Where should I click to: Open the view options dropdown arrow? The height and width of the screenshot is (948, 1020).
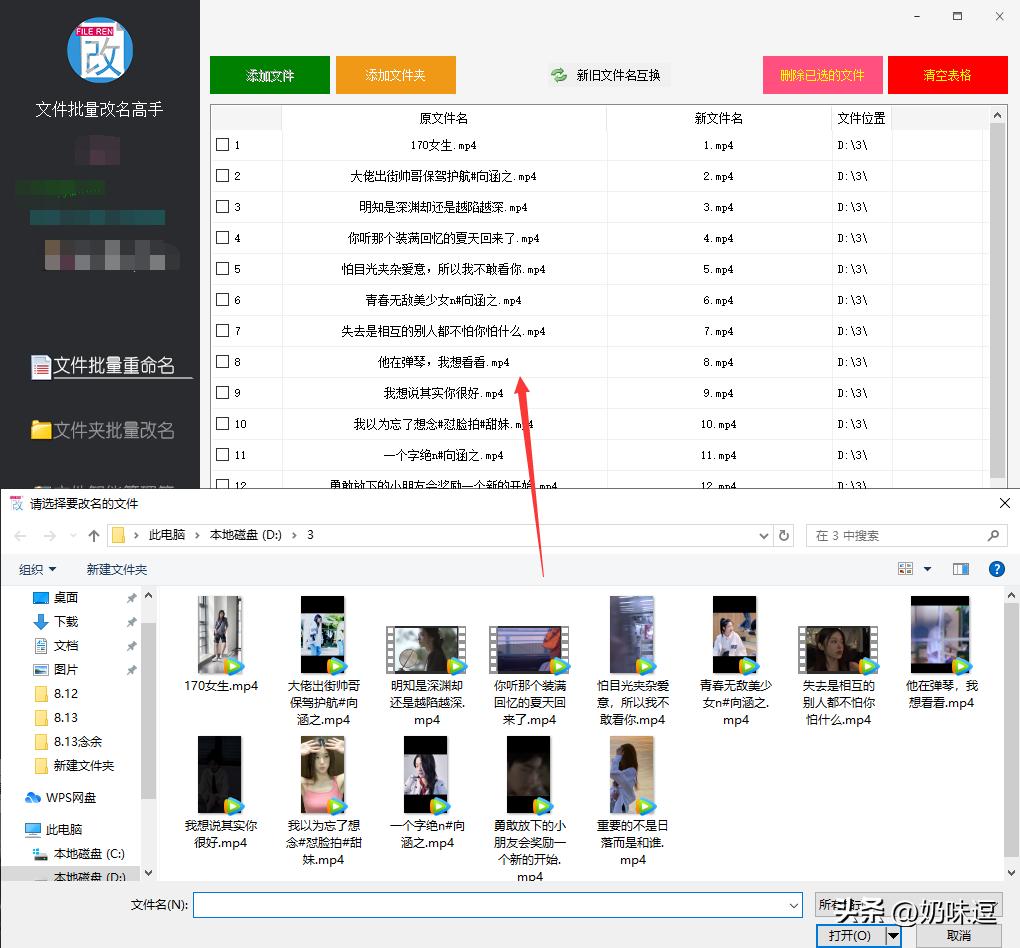(x=925, y=568)
